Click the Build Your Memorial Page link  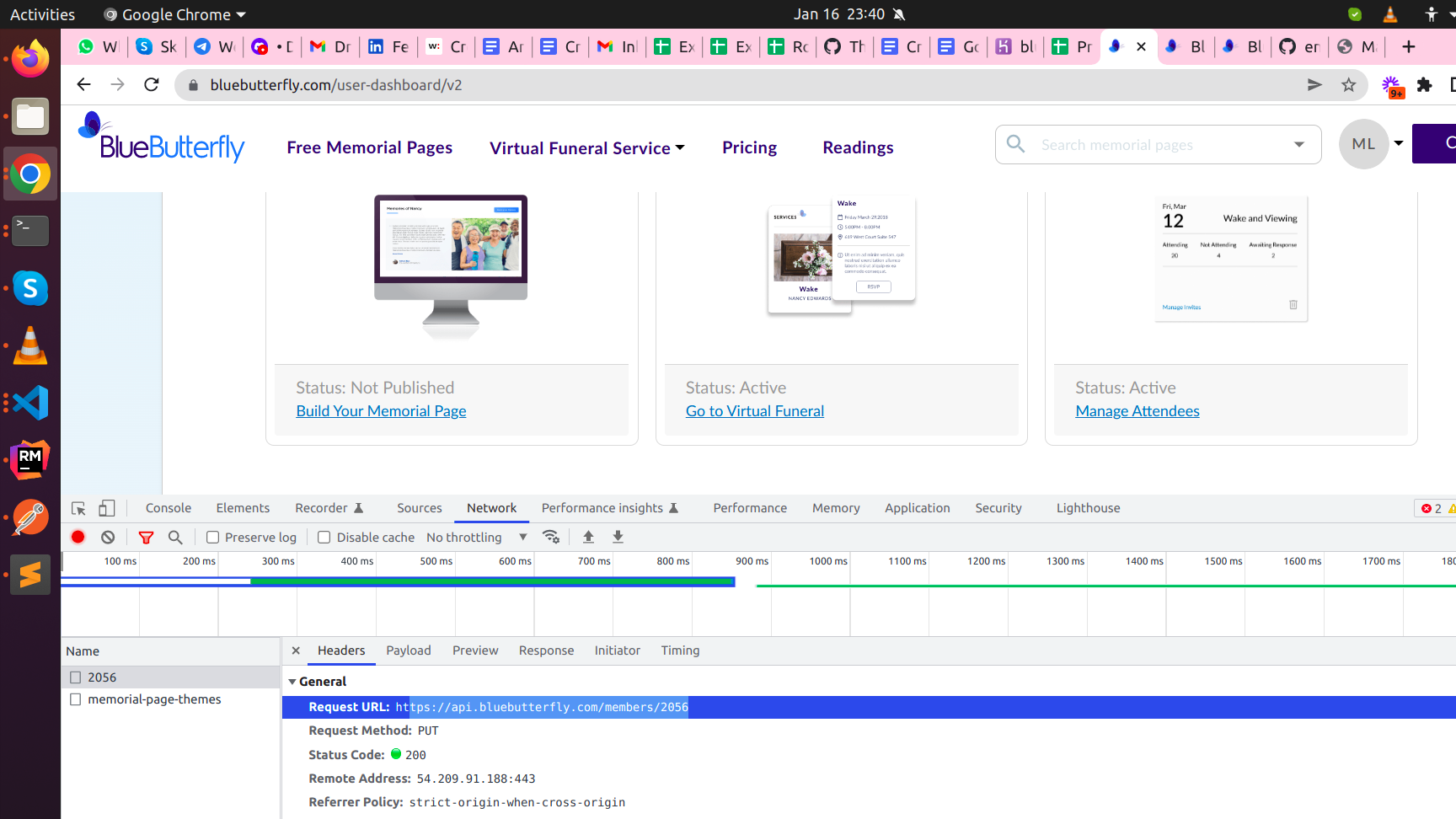tap(381, 411)
